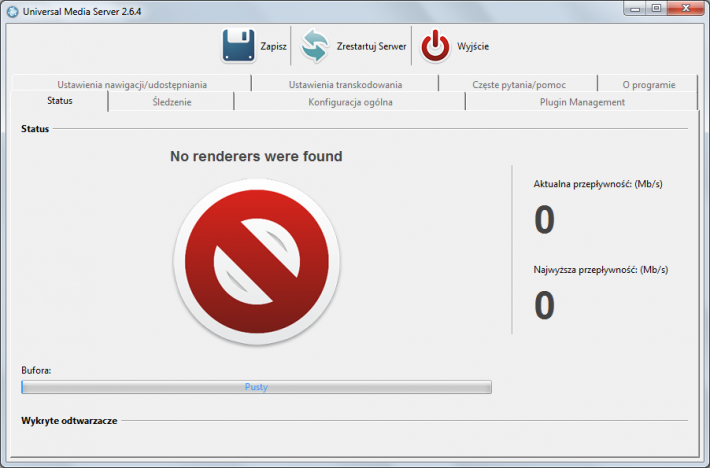
Task: Open the Częste pytania/pomoc tab
Action: coord(518,84)
